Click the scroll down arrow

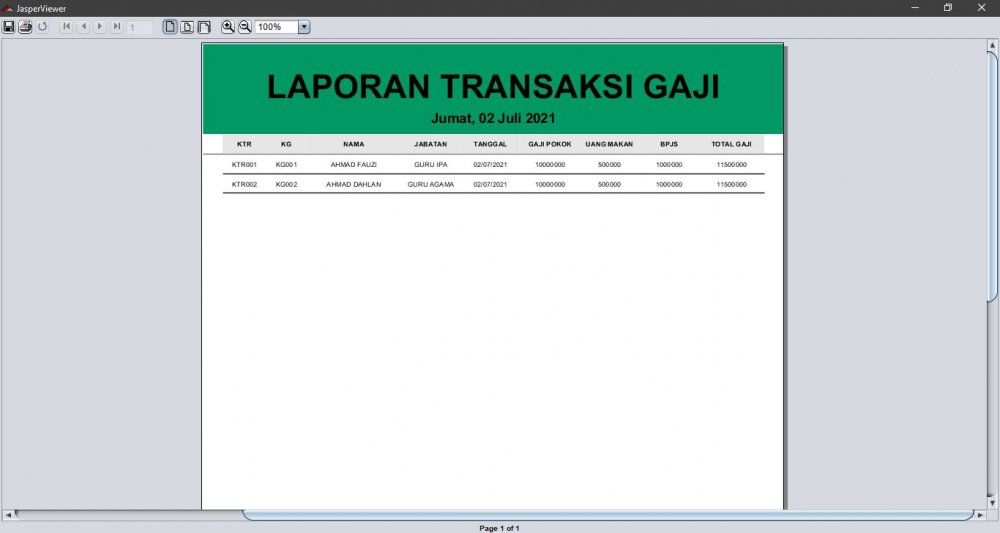[992, 503]
